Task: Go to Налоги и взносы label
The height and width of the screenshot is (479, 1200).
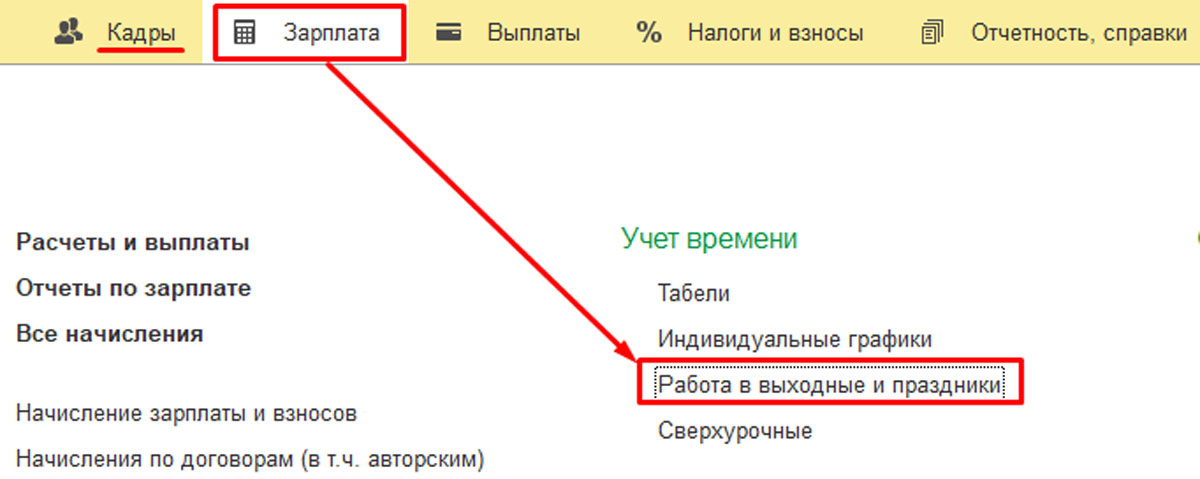Action: tap(775, 33)
